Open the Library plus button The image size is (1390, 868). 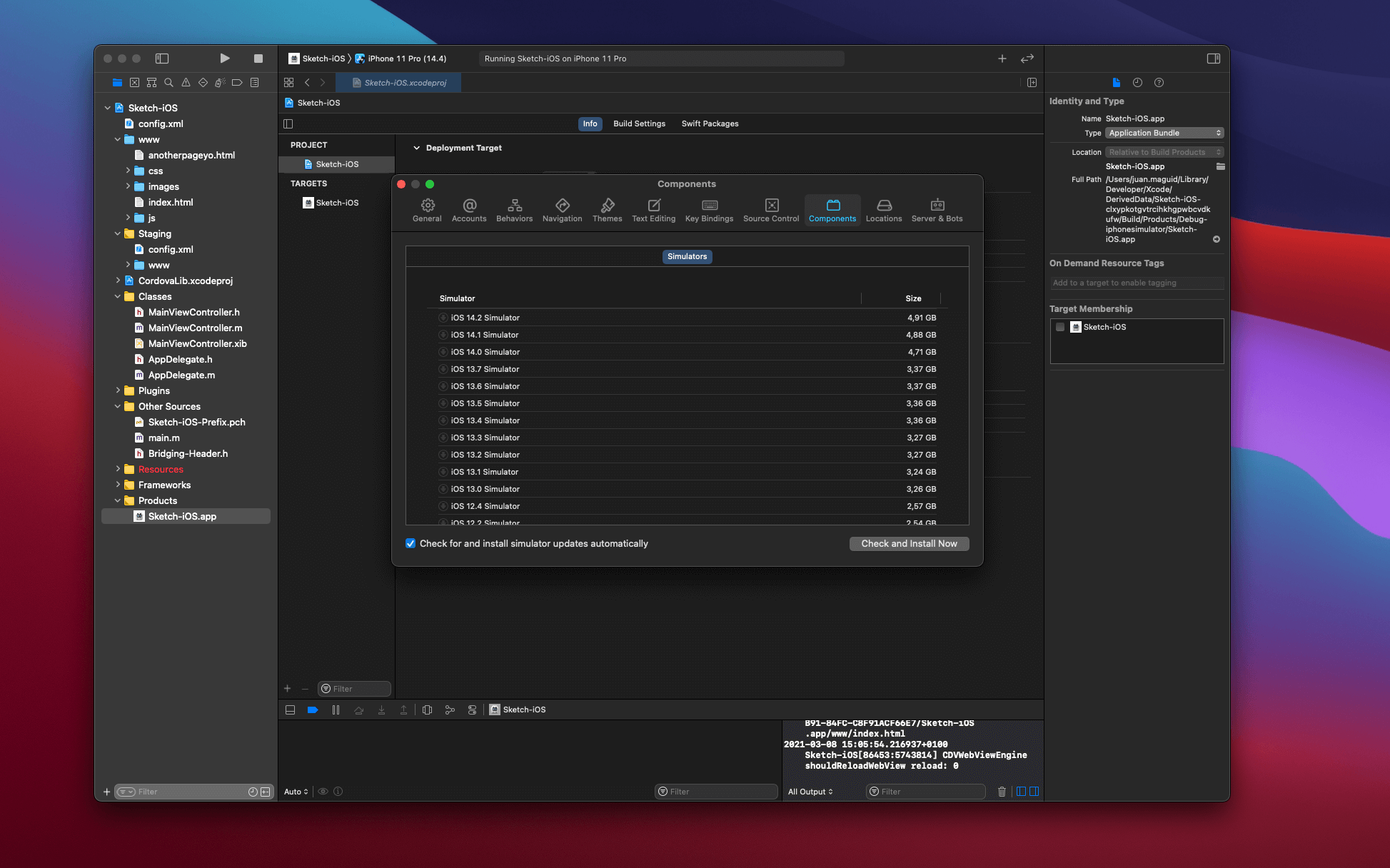1002,59
